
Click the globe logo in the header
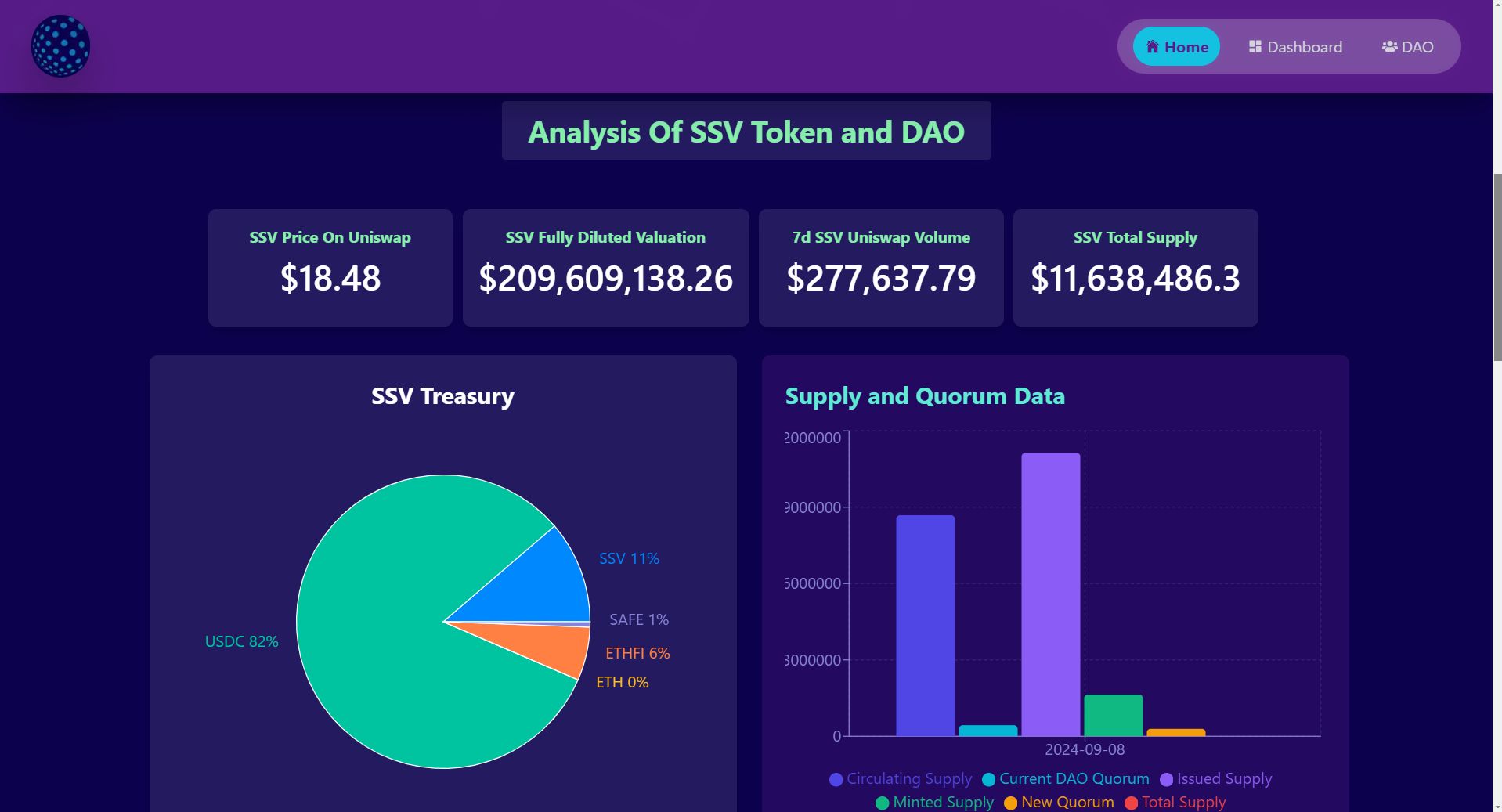pyautogui.click(x=60, y=46)
